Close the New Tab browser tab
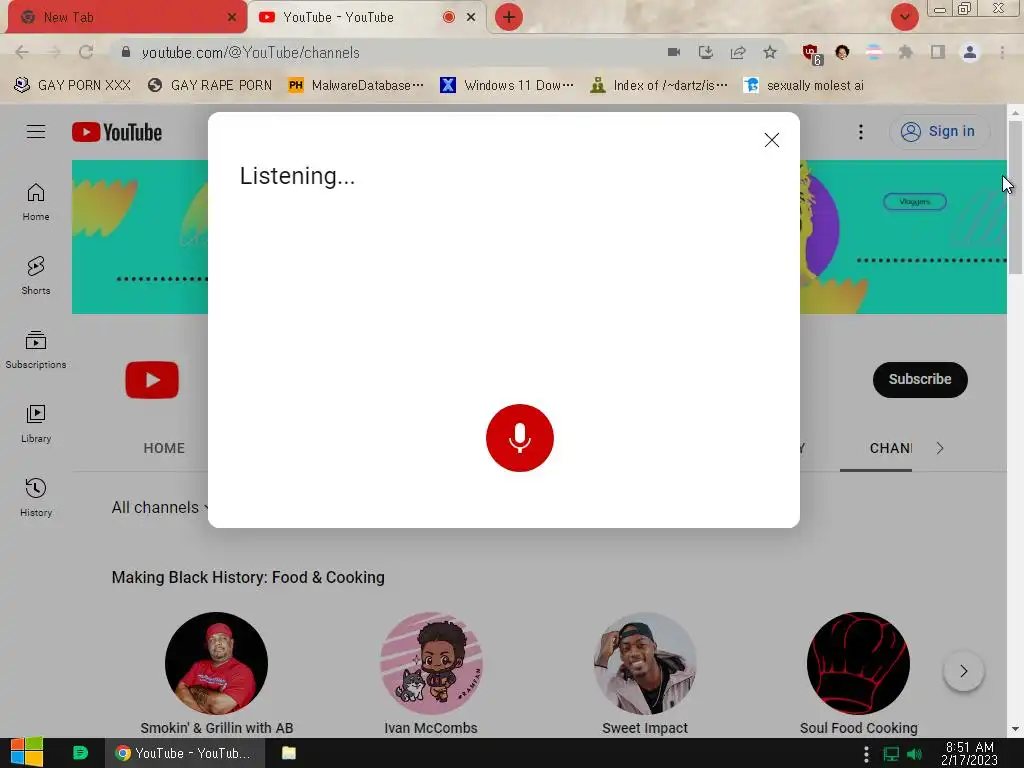 (x=231, y=18)
